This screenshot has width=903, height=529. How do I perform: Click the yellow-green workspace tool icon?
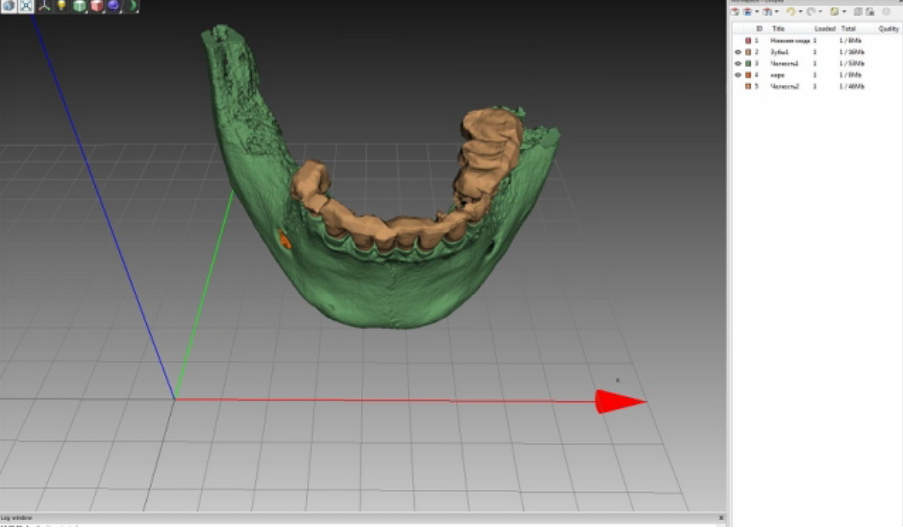coord(834,12)
